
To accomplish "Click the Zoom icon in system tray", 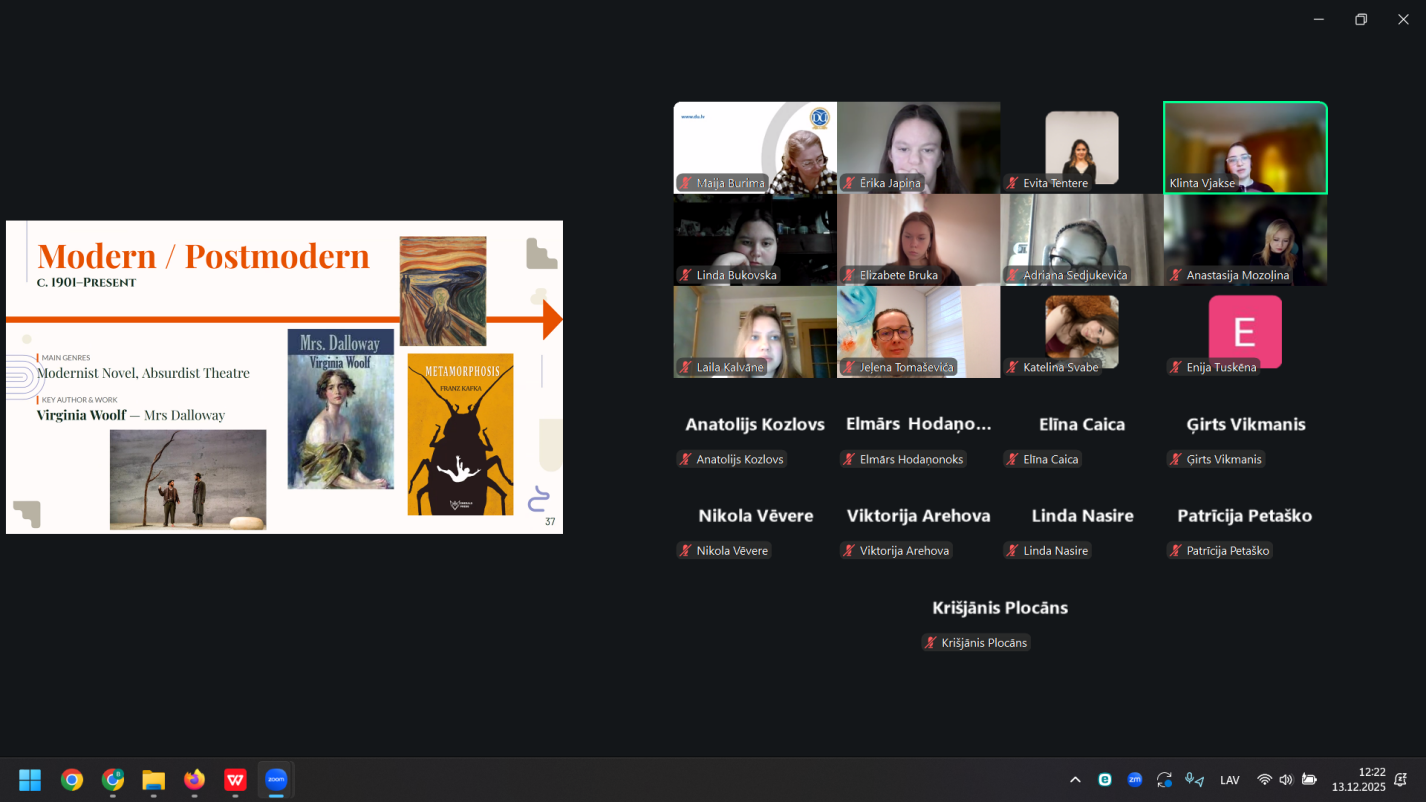I will coord(1134,780).
